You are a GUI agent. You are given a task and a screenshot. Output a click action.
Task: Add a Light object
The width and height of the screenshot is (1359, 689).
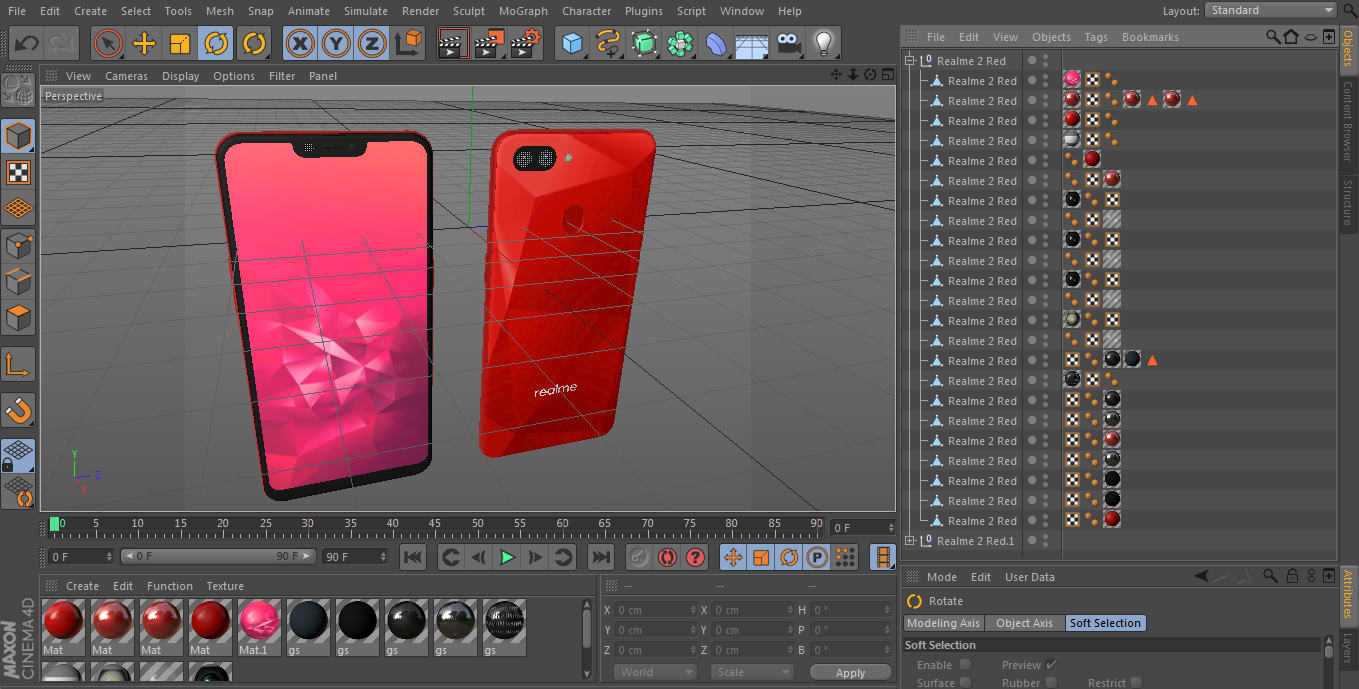coord(823,44)
